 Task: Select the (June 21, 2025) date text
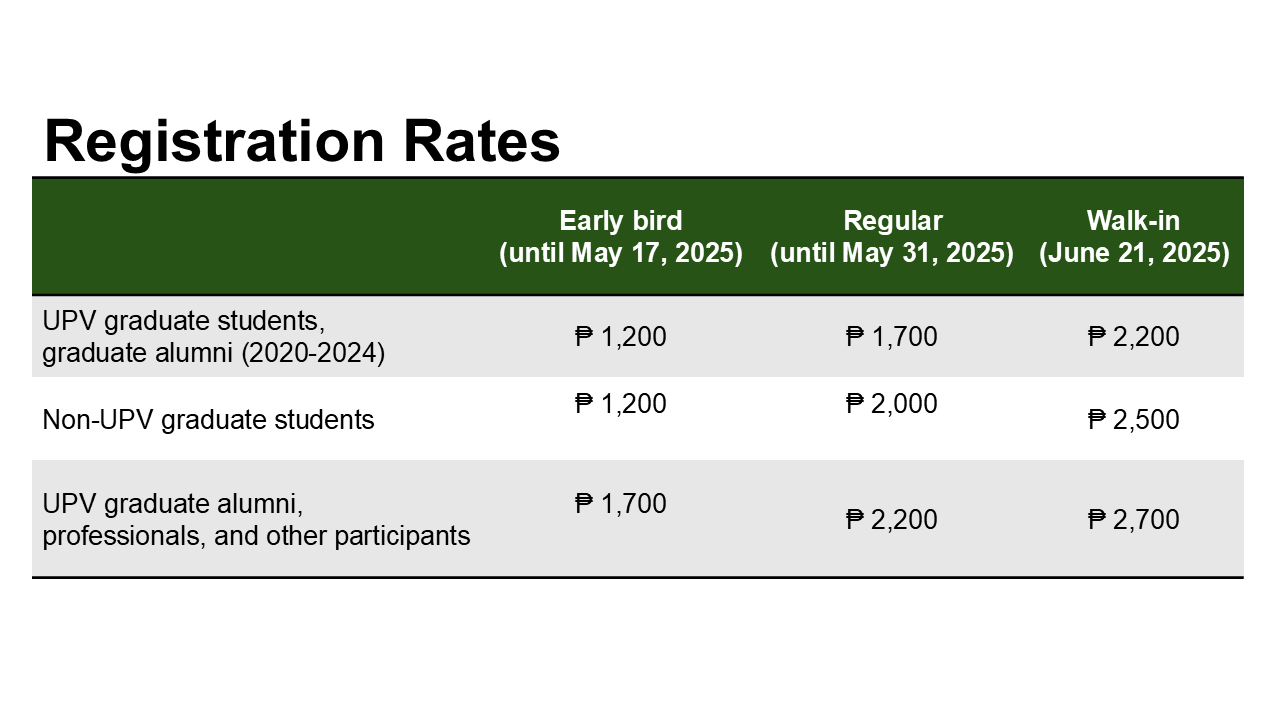(1134, 254)
